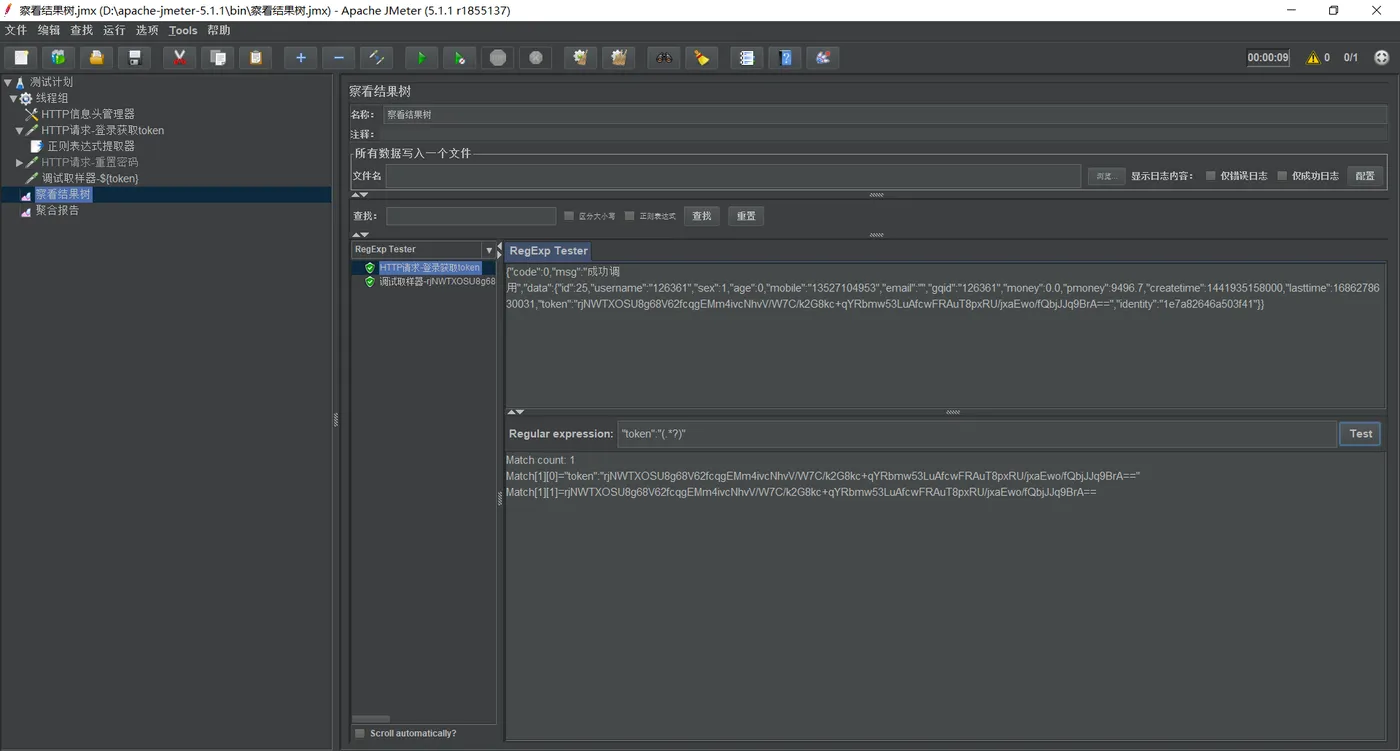Click the 配置 button
The image size is (1400, 751).
[x=1365, y=176]
